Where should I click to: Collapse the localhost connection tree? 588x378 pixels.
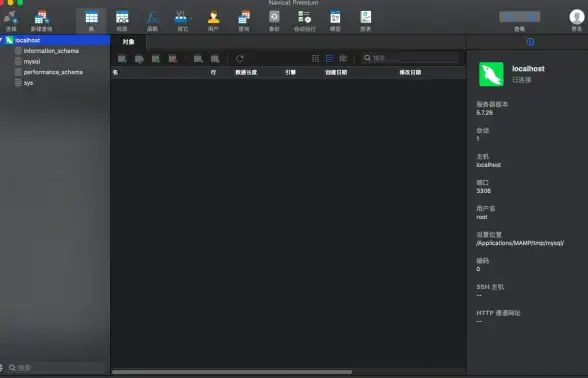point(2,40)
